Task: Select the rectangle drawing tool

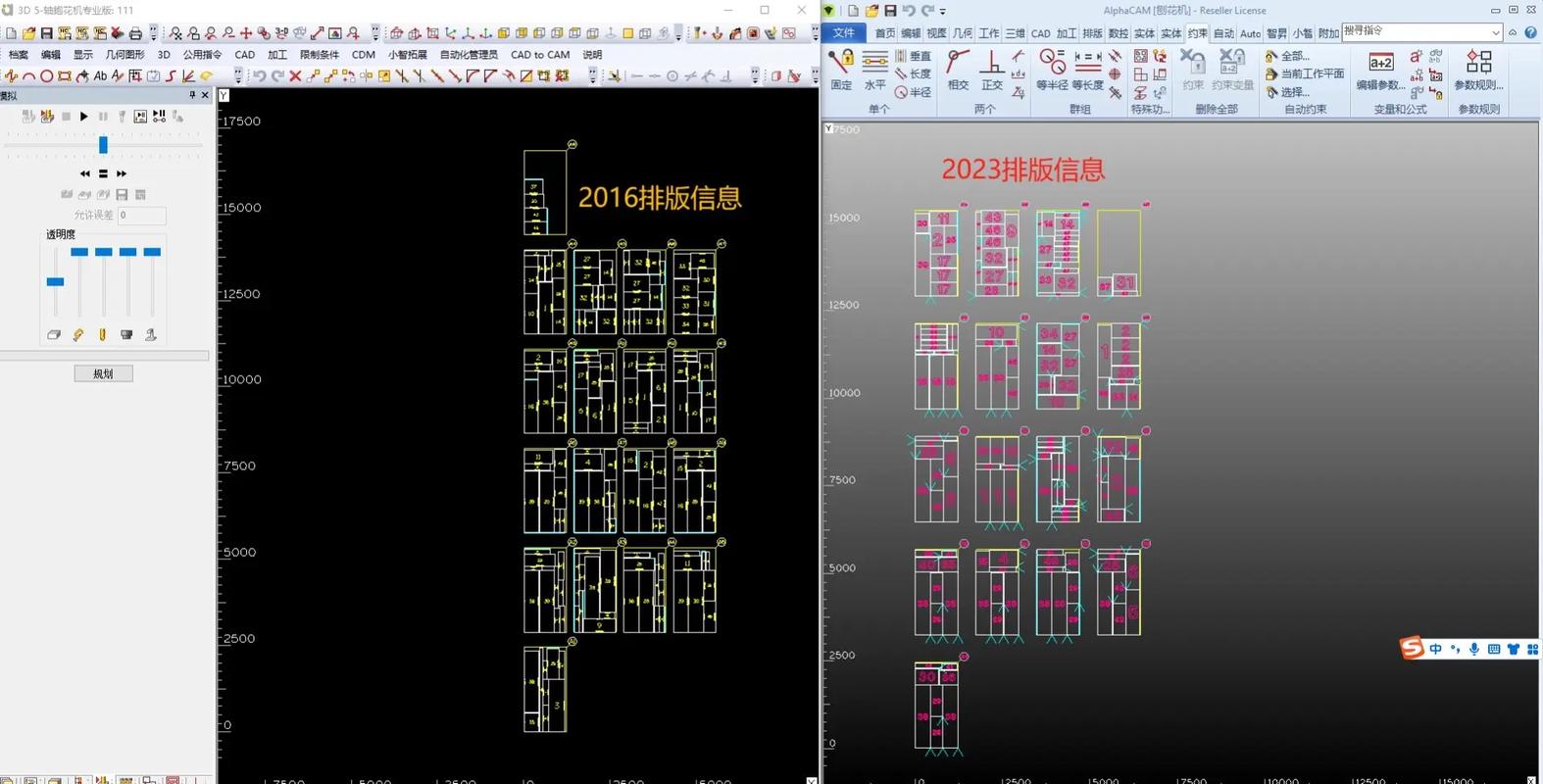Action: pyautogui.click(x=64, y=75)
